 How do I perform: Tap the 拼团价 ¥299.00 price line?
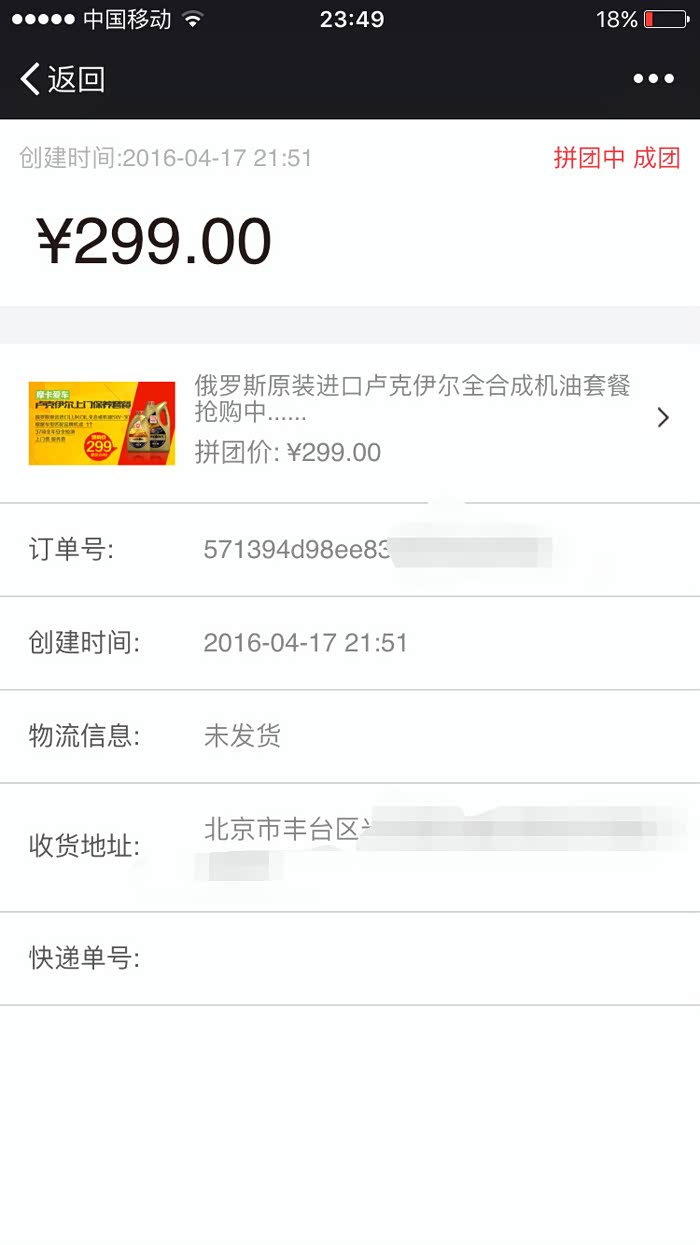(x=287, y=452)
